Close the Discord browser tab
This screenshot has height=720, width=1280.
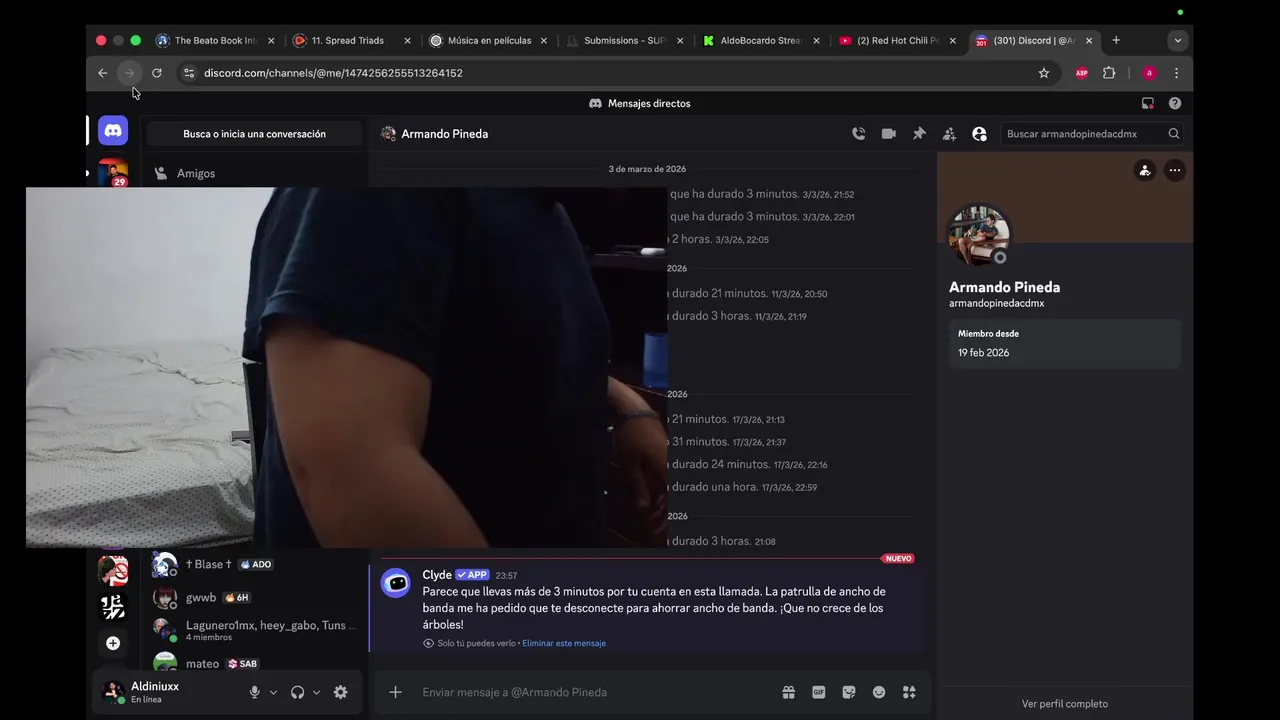point(1089,41)
